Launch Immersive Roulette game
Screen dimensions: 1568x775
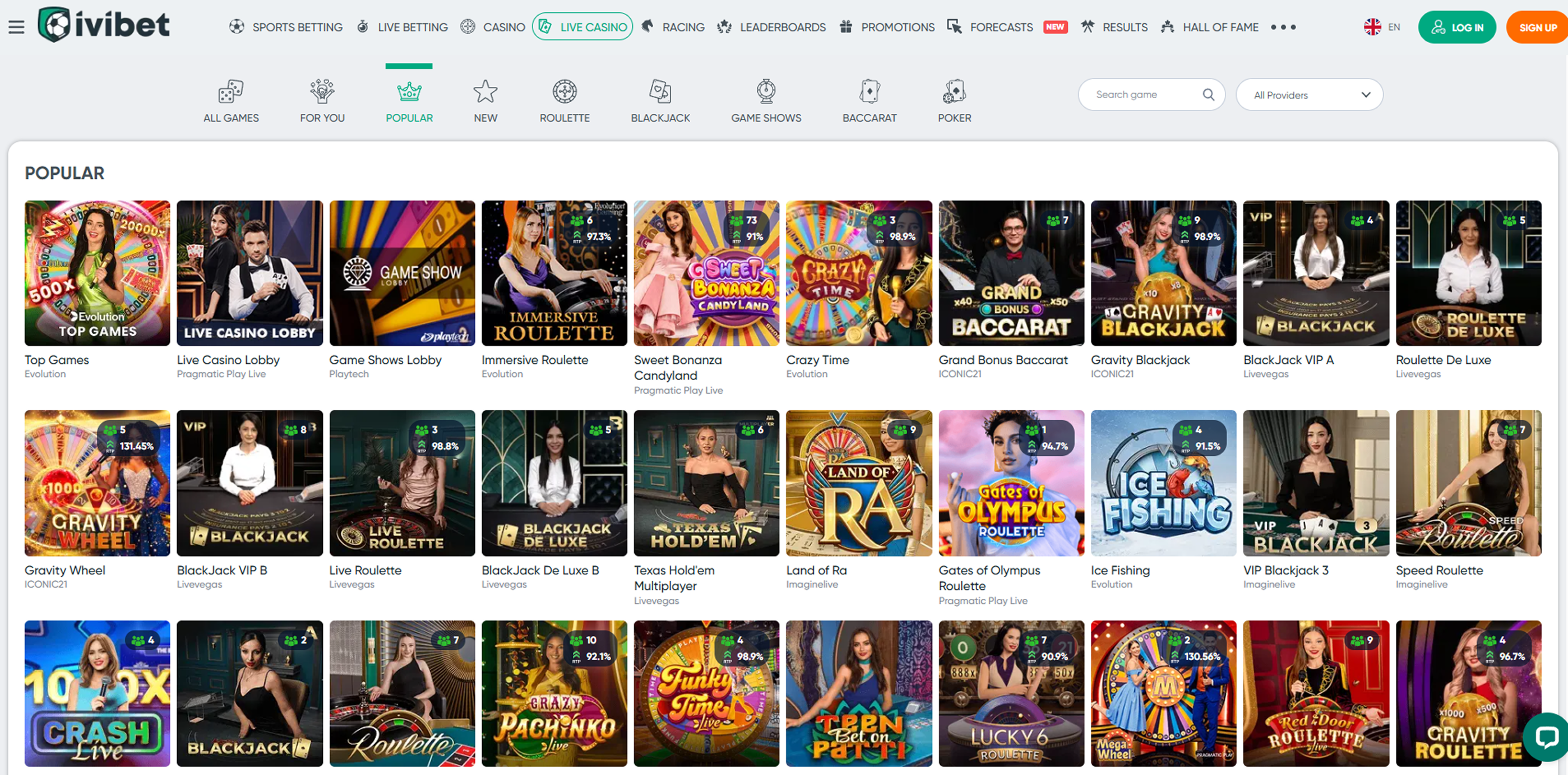tap(554, 273)
